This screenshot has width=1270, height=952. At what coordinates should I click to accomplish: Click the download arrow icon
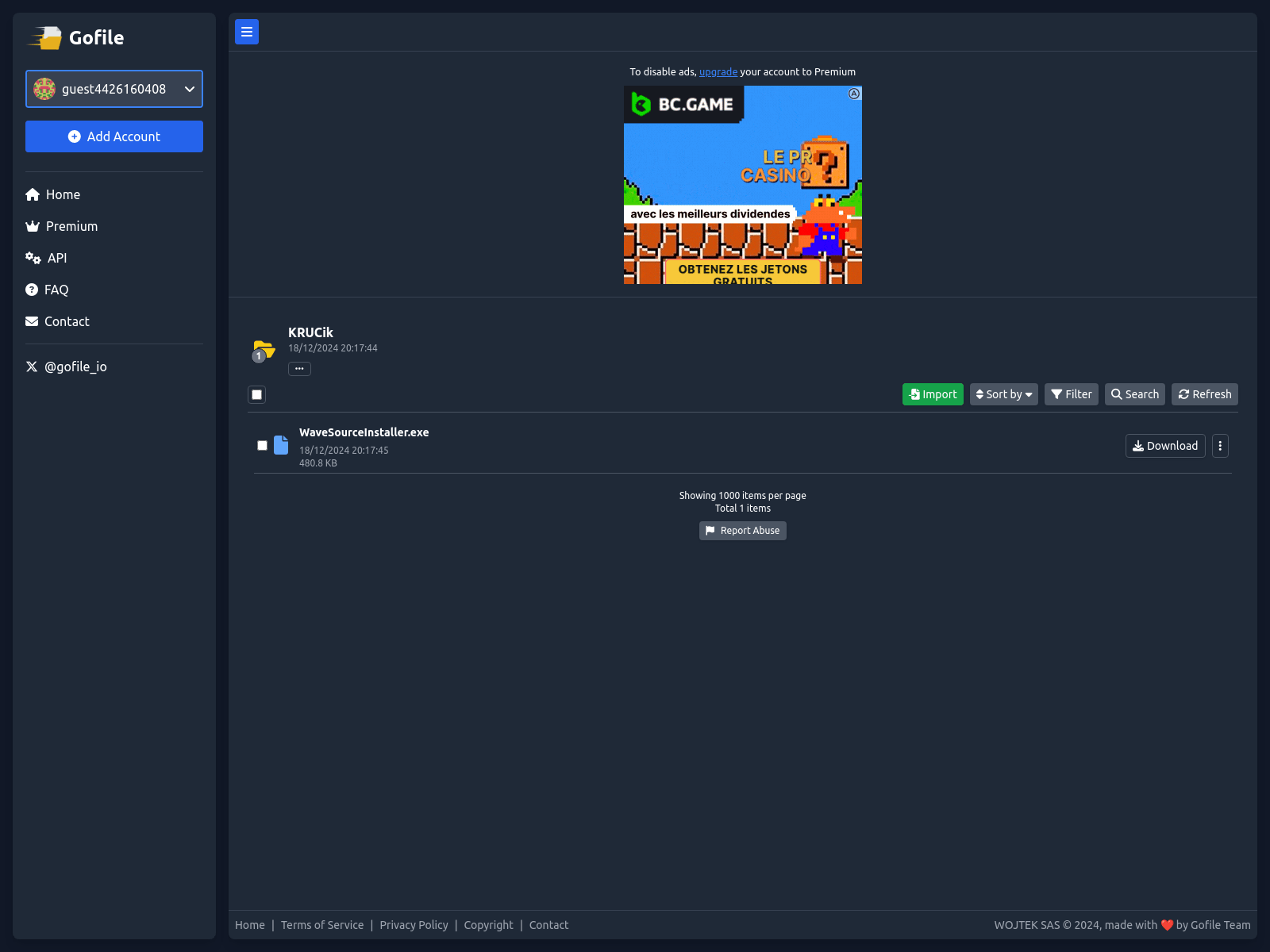1138,446
